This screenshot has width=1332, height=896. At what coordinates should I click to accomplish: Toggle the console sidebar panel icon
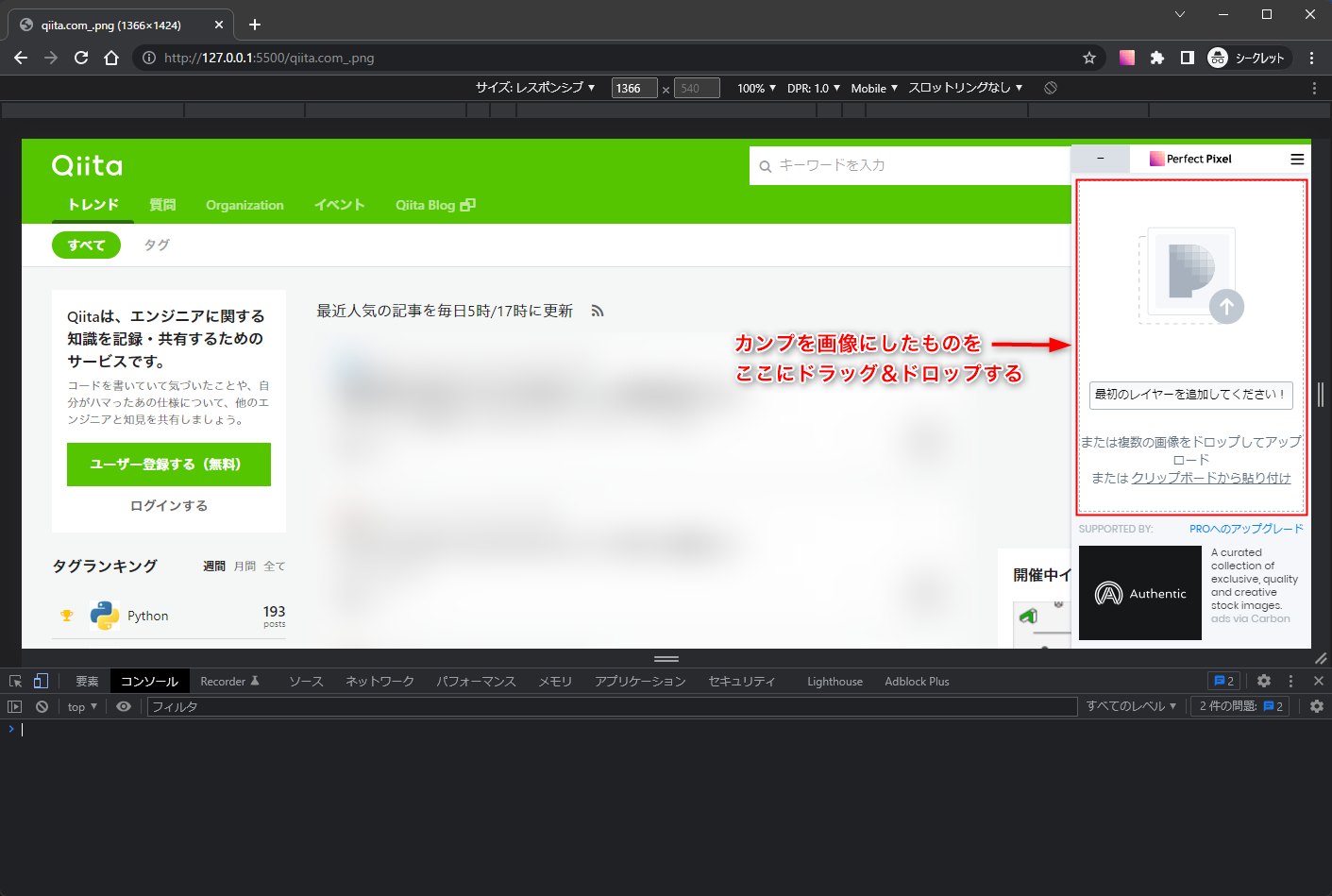[x=14, y=706]
